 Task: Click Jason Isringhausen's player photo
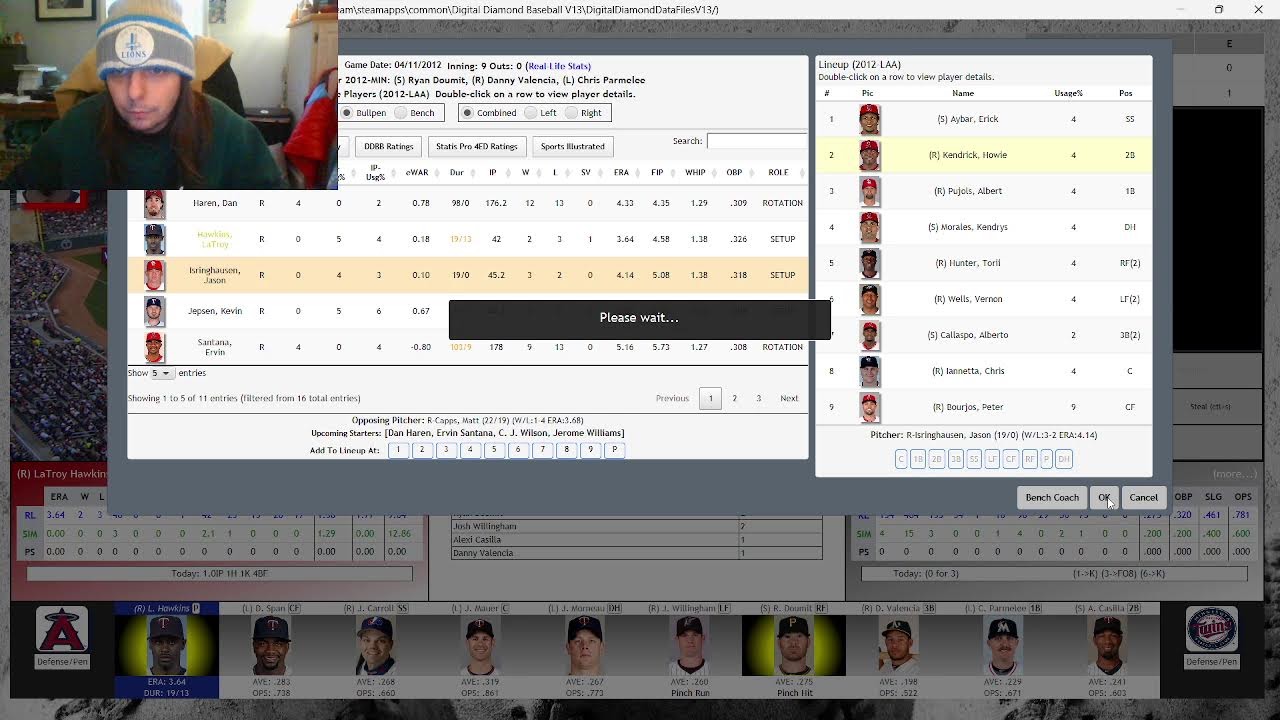[x=154, y=275]
